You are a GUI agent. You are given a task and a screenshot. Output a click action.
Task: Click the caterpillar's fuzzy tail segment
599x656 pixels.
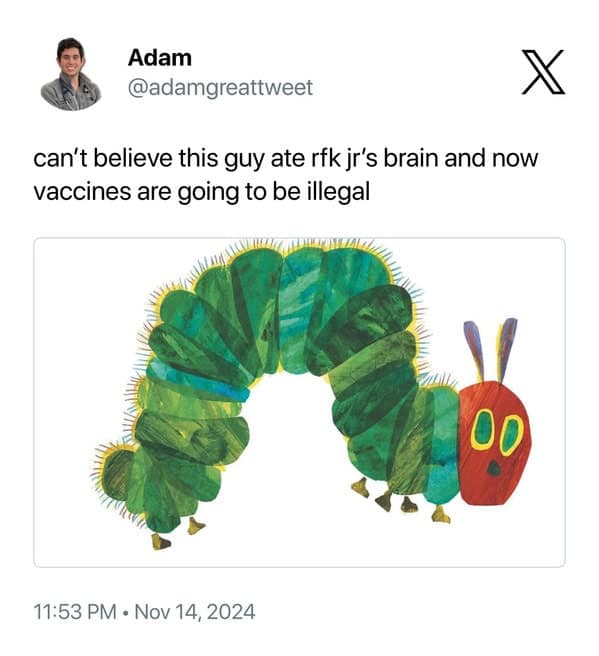tap(116, 473)
